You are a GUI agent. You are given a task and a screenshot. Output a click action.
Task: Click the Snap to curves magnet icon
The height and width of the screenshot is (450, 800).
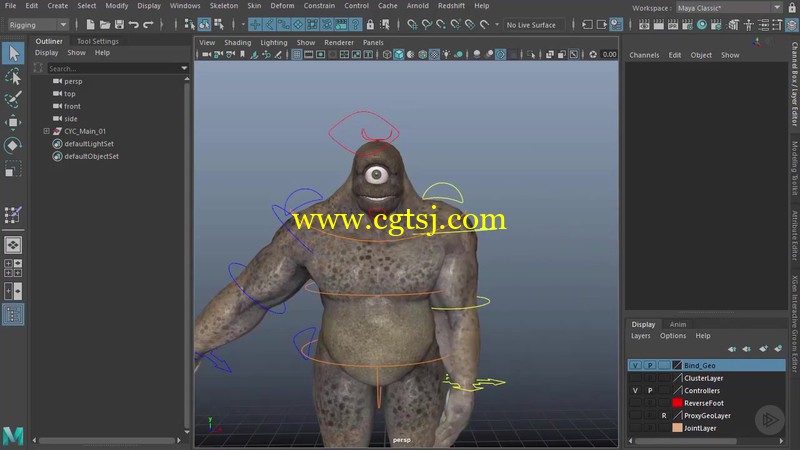tap(427, 24)
